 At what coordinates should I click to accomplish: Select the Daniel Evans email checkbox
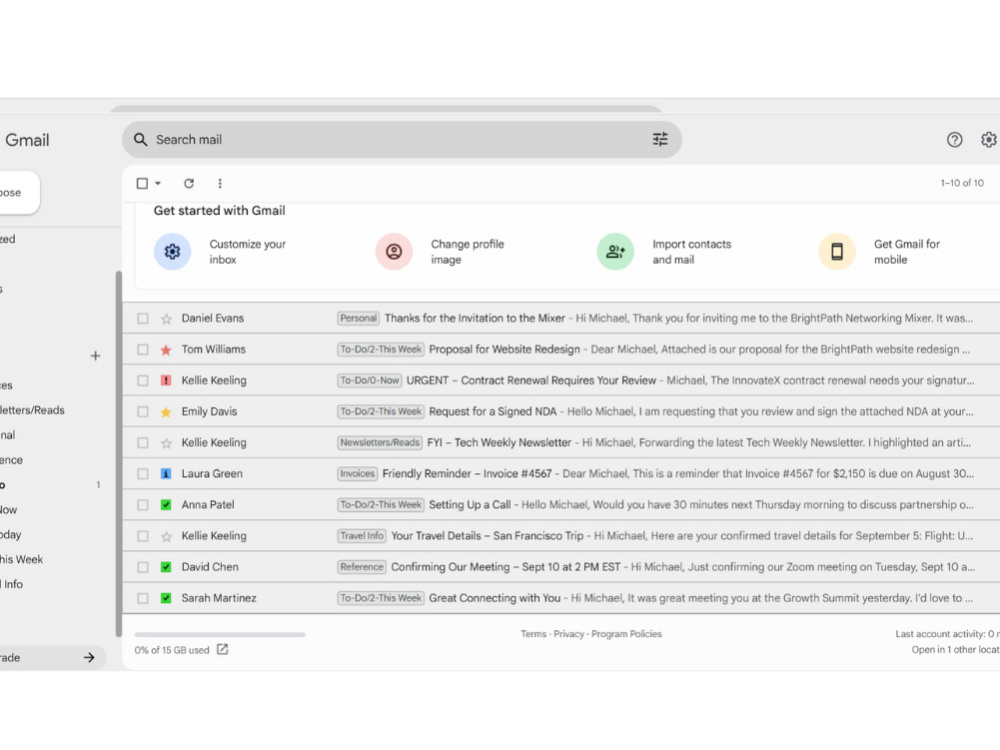click(143, 318)
